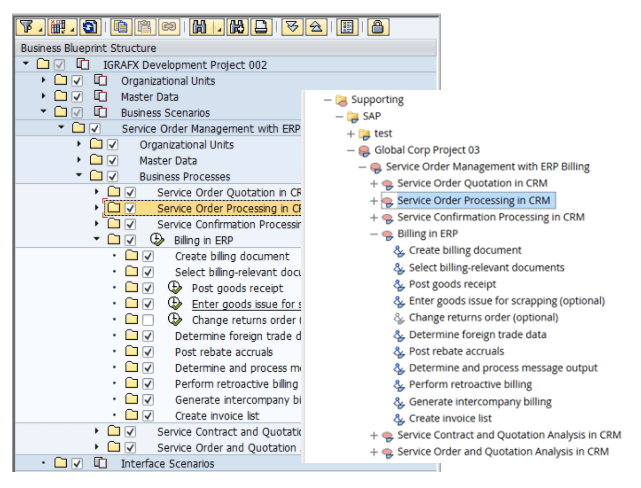Collapse the Business Scenarios node
Viewport: 641px width, 488px height.
44,111
